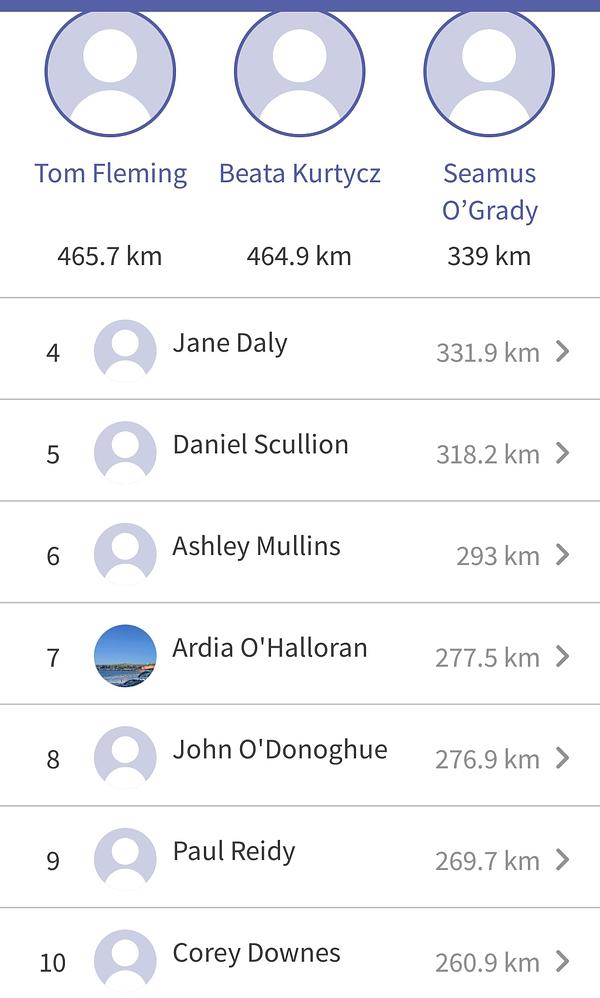This screenshot has height=998, width=600.
Task: Select Corey Downes in the leaderboard
Action: coord(256,953)
